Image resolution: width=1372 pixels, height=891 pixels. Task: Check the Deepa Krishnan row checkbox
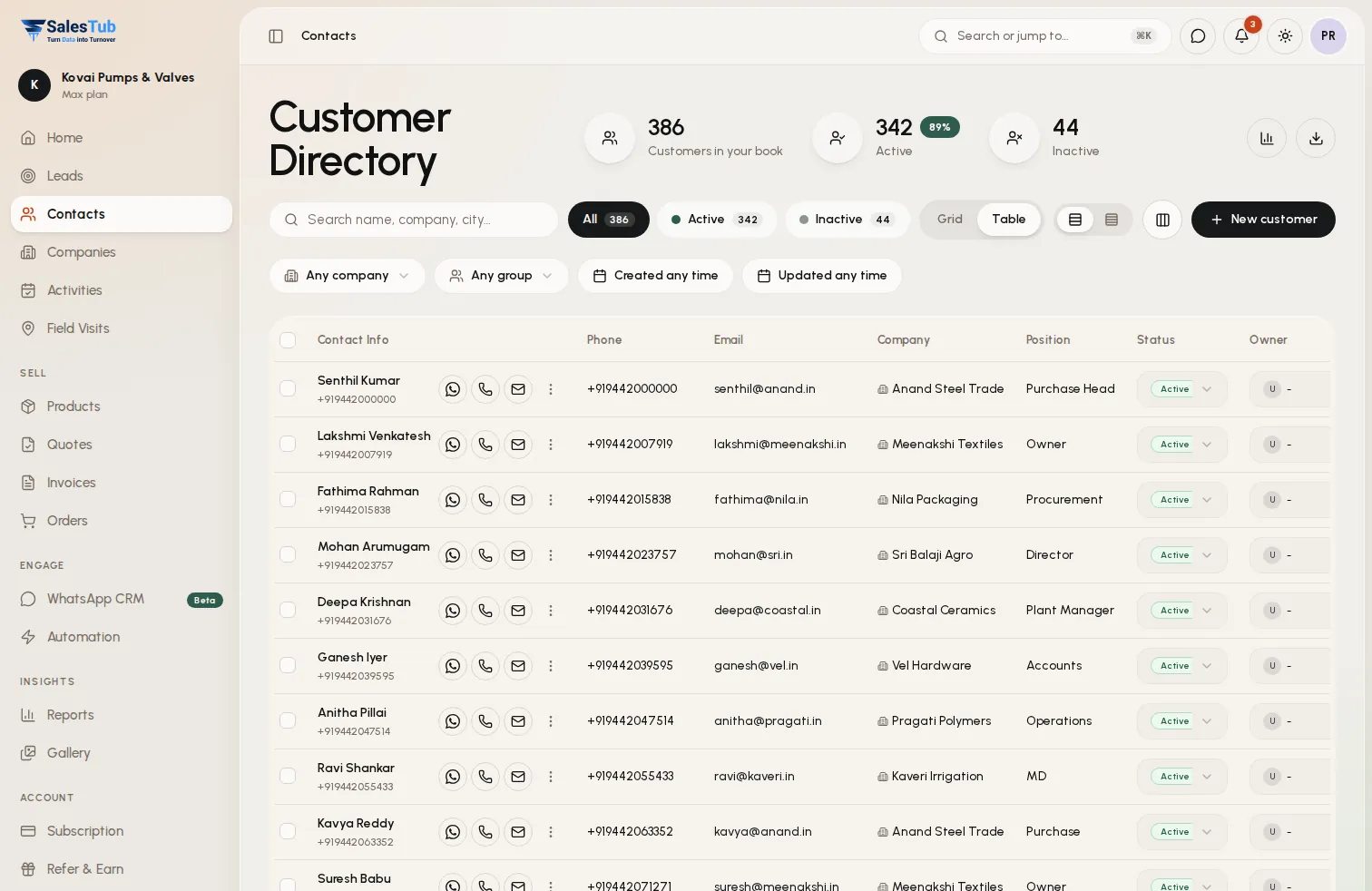coord(288,610)
